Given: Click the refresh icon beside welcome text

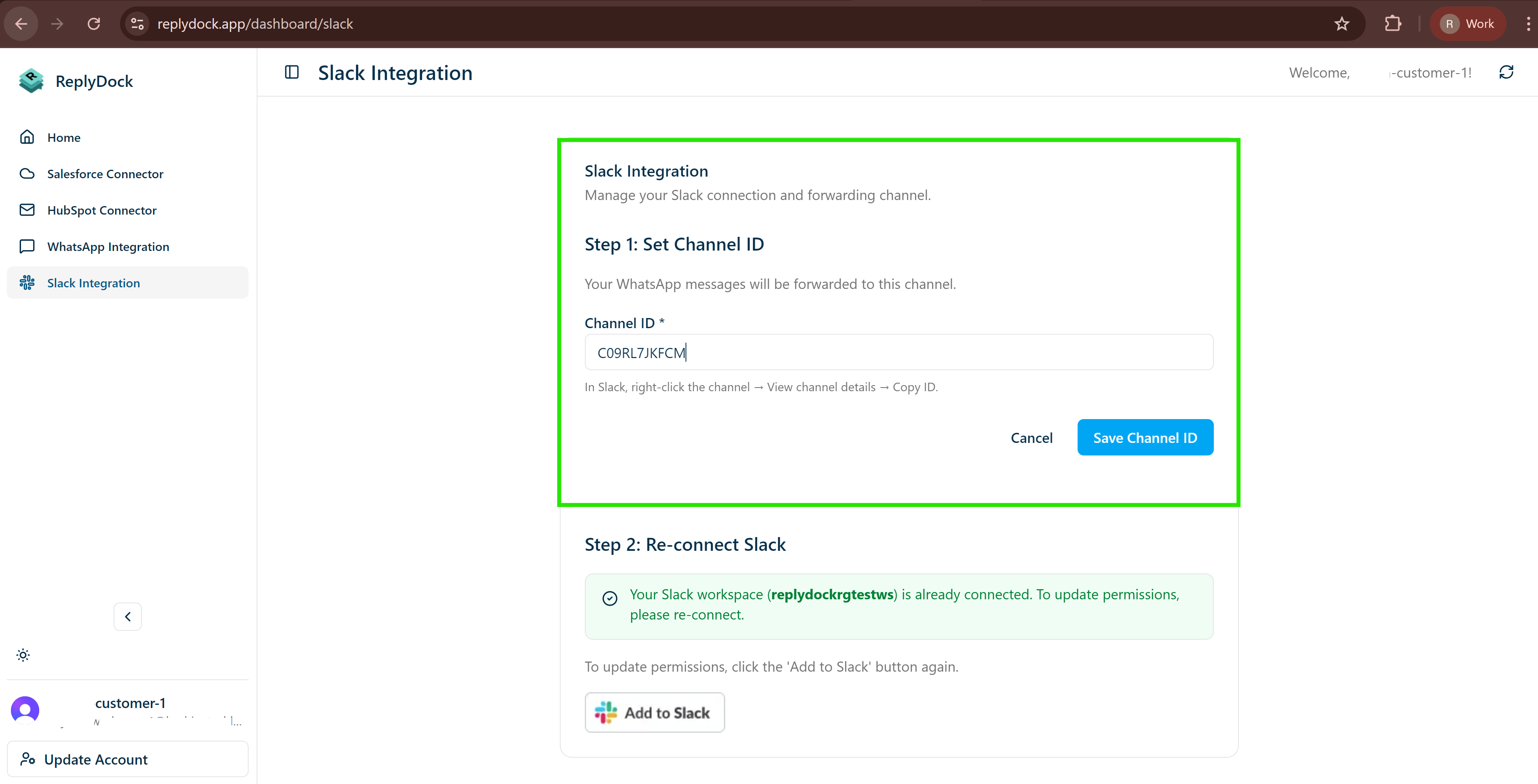Looking at the screenshot, I should click(1506, 72).
